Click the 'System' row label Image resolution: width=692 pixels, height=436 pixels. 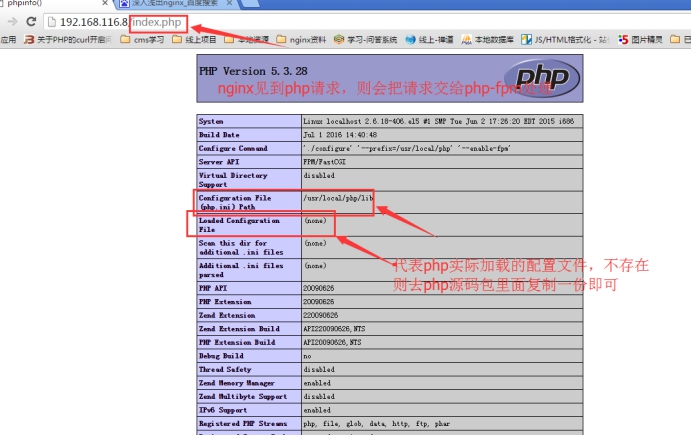(x=211, y=121)
